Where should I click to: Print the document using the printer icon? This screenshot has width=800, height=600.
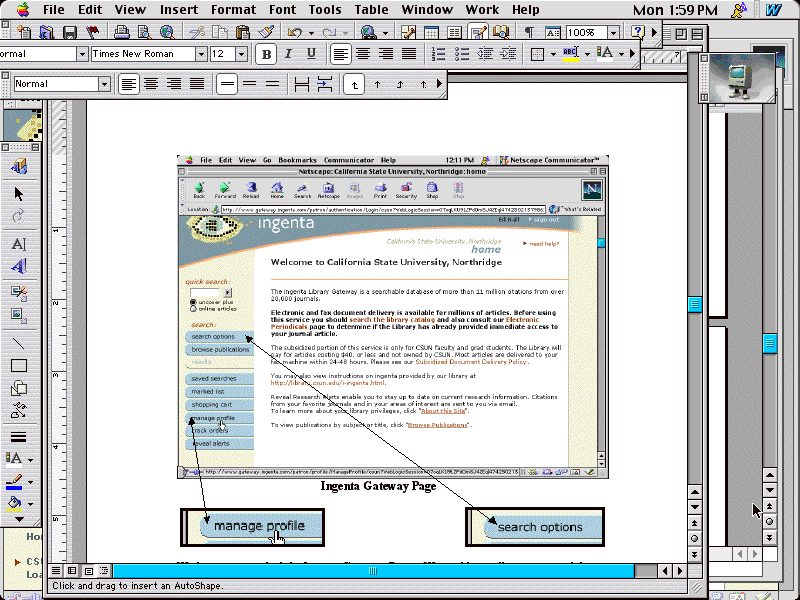pyautogui.click(x=121, y=33)
